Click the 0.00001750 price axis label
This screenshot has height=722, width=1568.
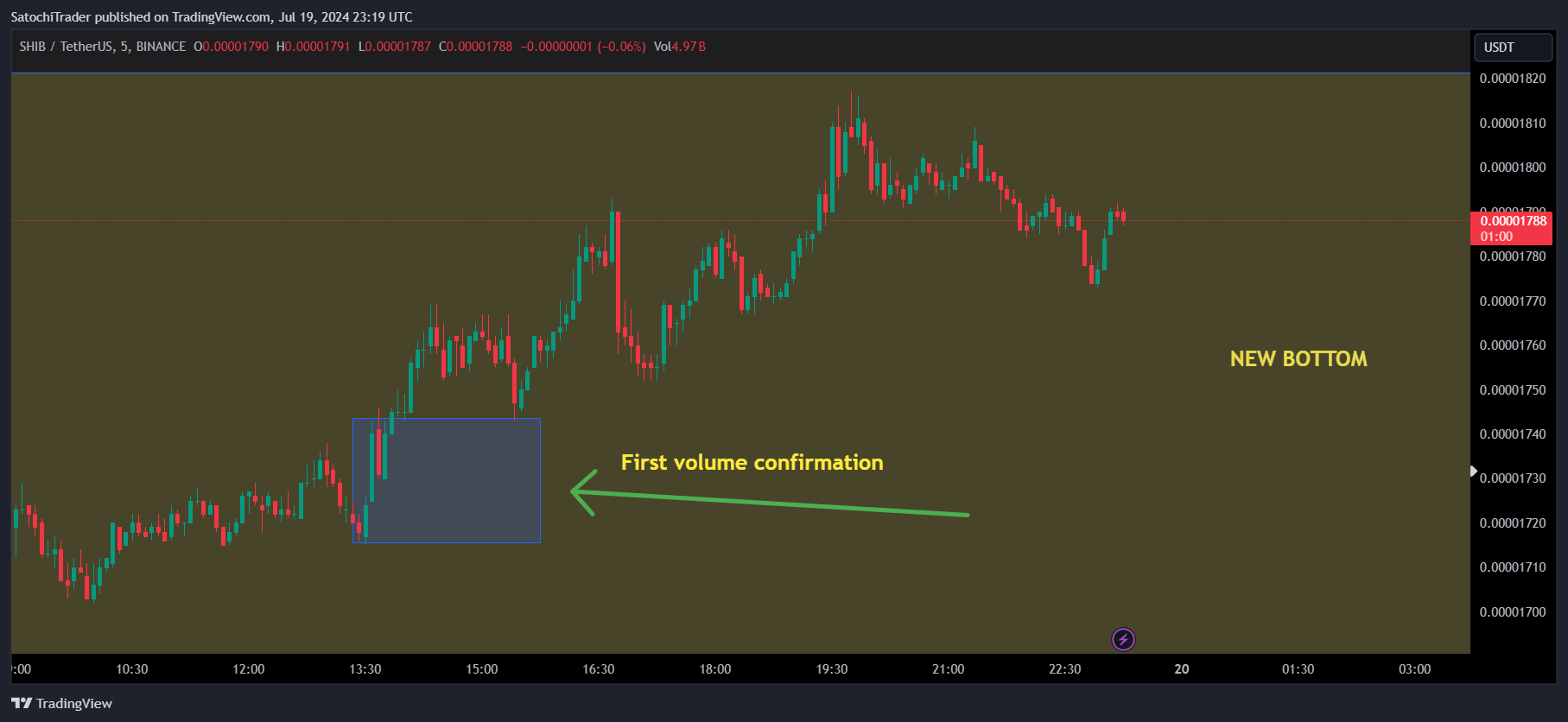click(1513, 390)
